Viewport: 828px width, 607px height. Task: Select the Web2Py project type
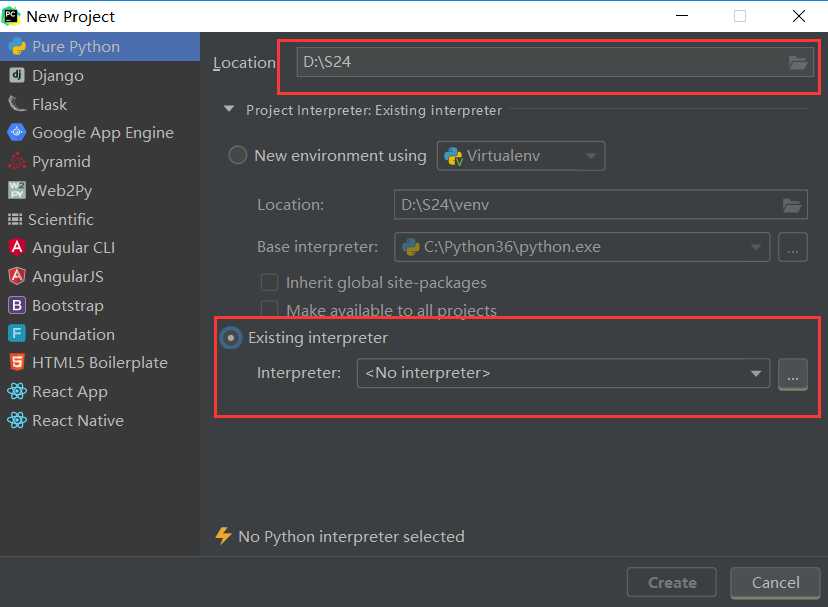click(x=100, y=190)
